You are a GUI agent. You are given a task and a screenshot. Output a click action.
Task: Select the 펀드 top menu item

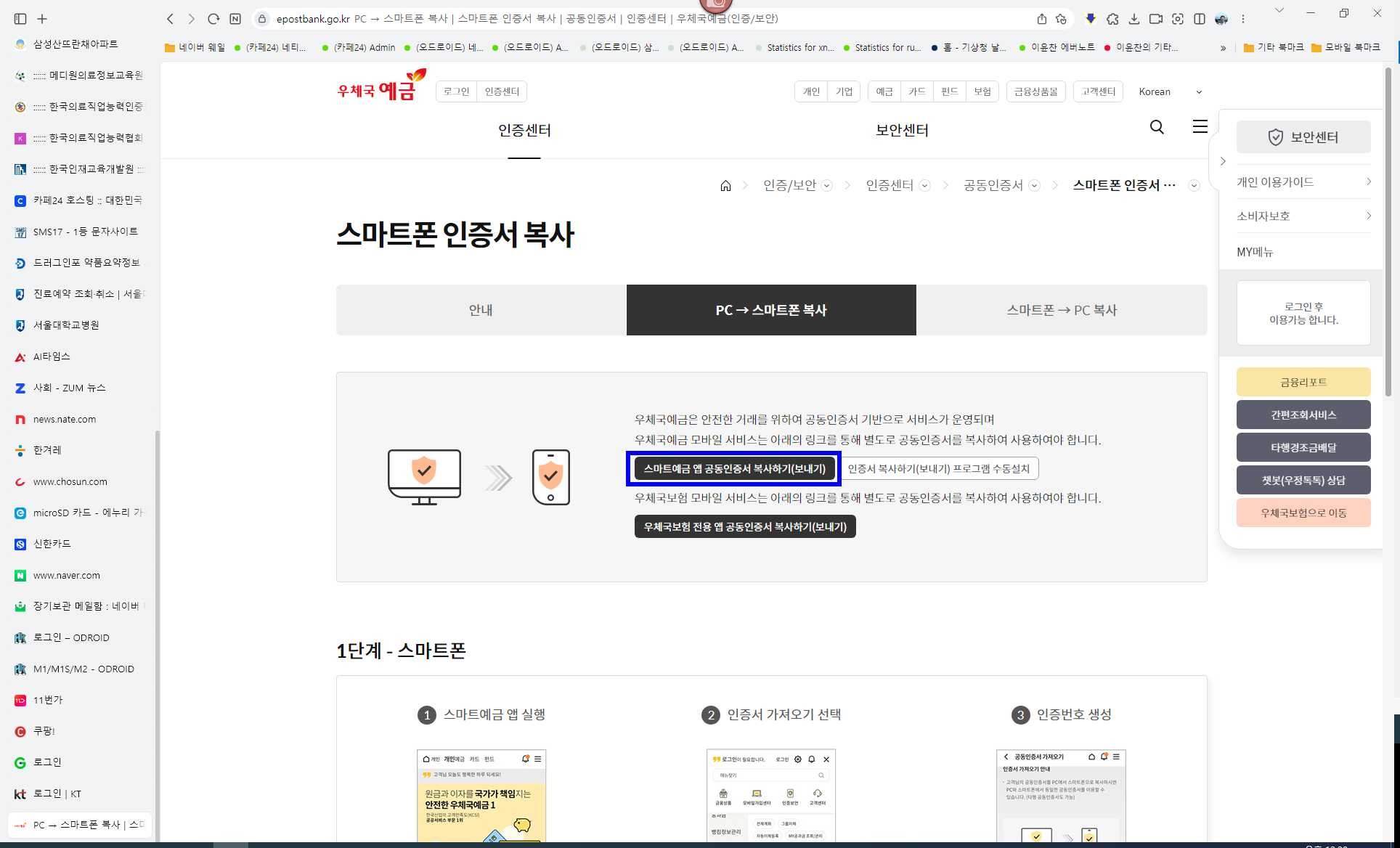coord(950,91)
